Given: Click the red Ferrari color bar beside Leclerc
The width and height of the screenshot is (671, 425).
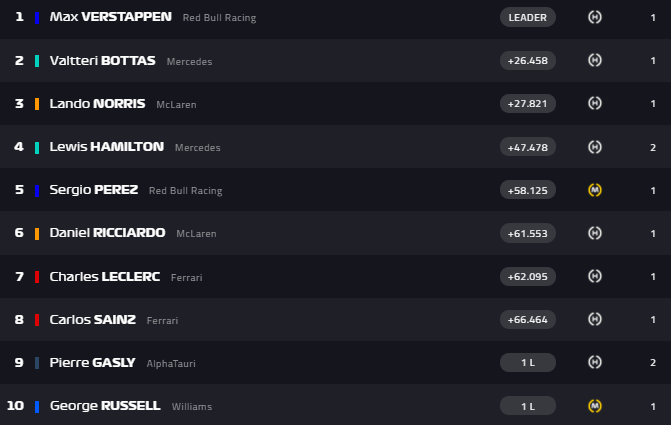Looking at the screenshot, I should click(37, 277).
